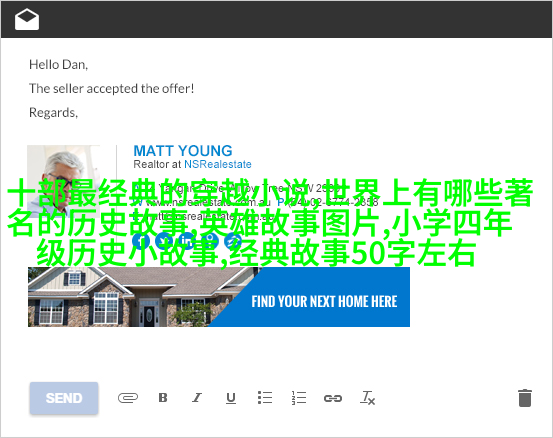The image size is (553, 438).
Task: Attach a file with the paperclip icon
Action: (x=128, y=398)
